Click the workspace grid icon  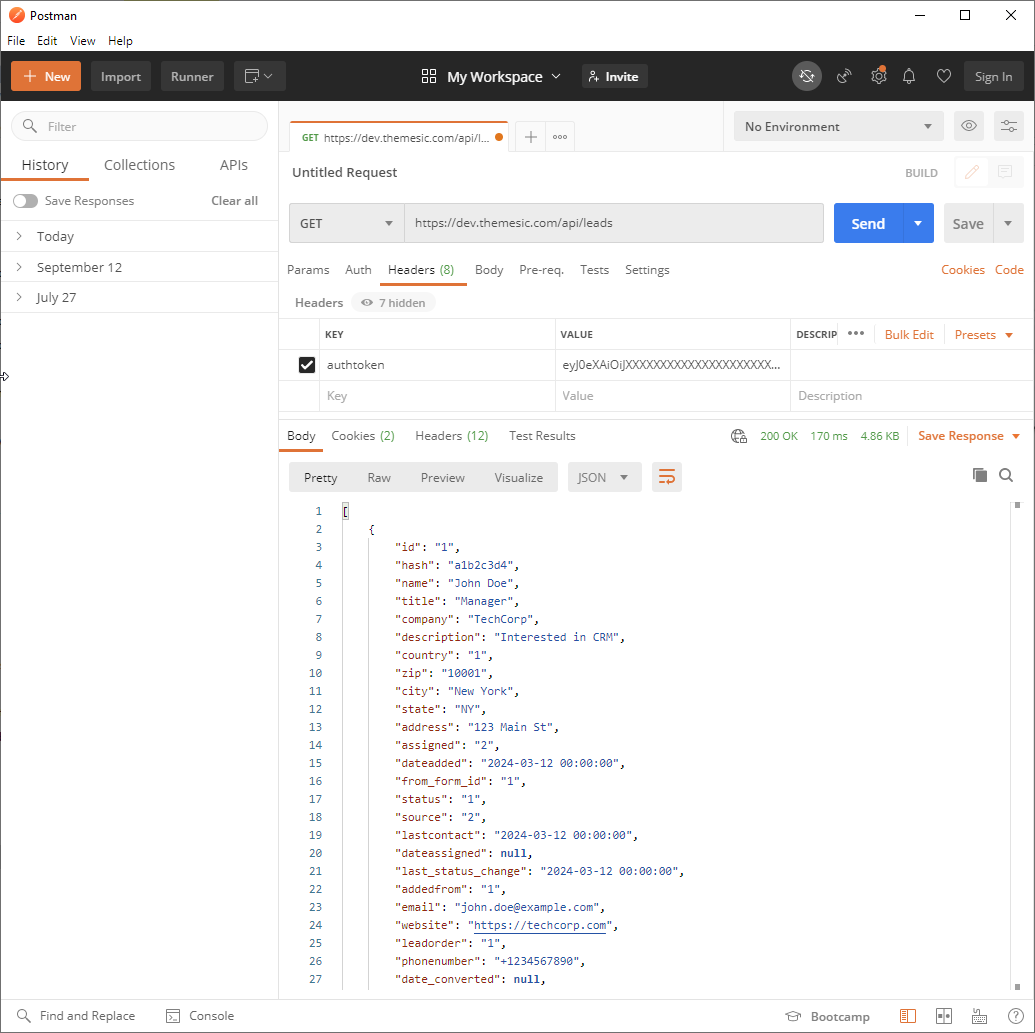429,77
